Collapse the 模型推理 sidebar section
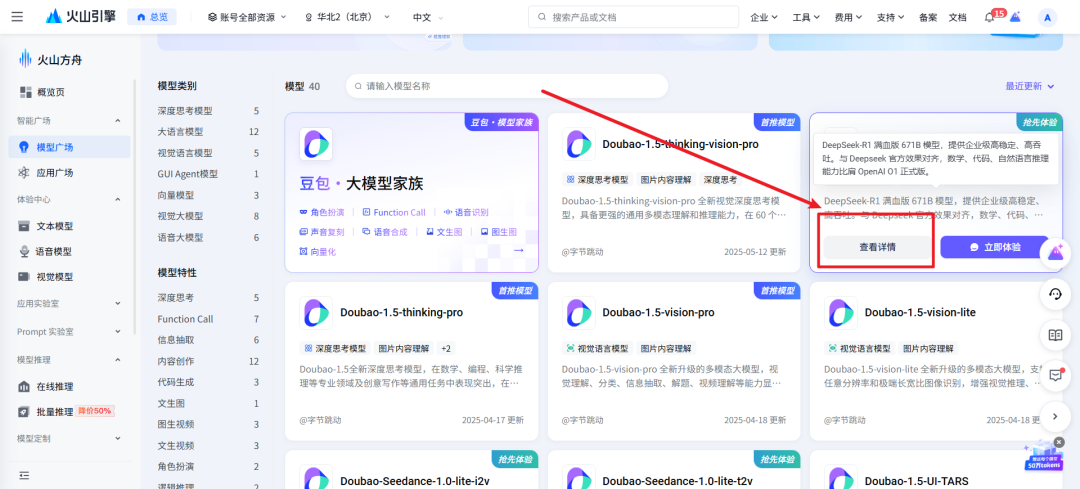The height and width of the screenshot is (489, 1080). (x=118, y=360)
